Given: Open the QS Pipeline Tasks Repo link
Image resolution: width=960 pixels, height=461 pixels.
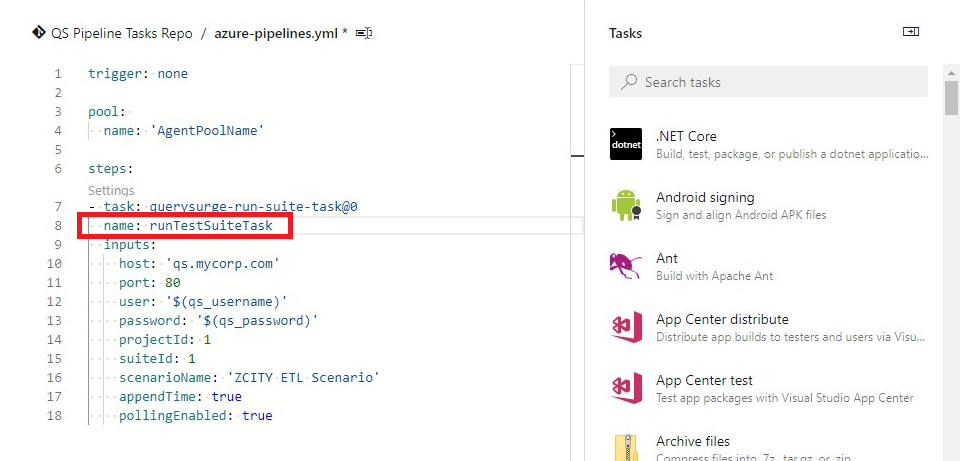Looking at the screenshot, I should click(x=121, y=33).
